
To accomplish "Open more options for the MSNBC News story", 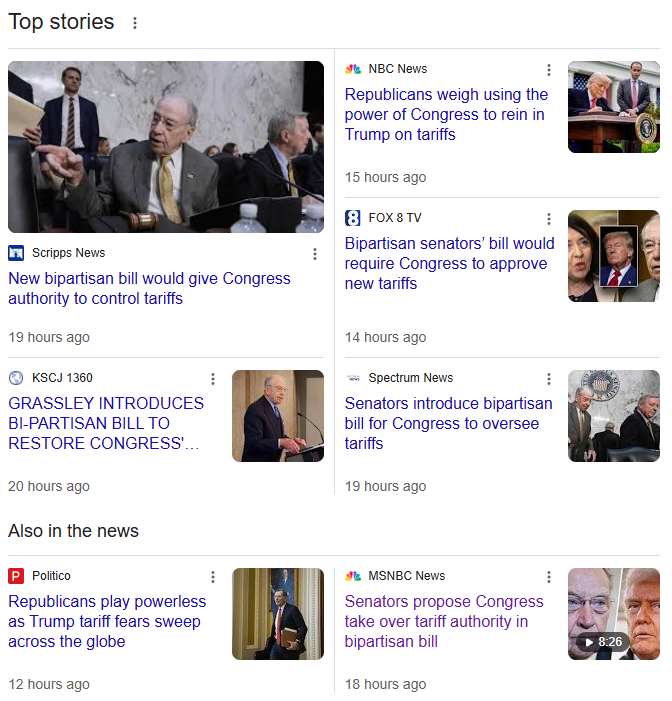I will 549,577.
